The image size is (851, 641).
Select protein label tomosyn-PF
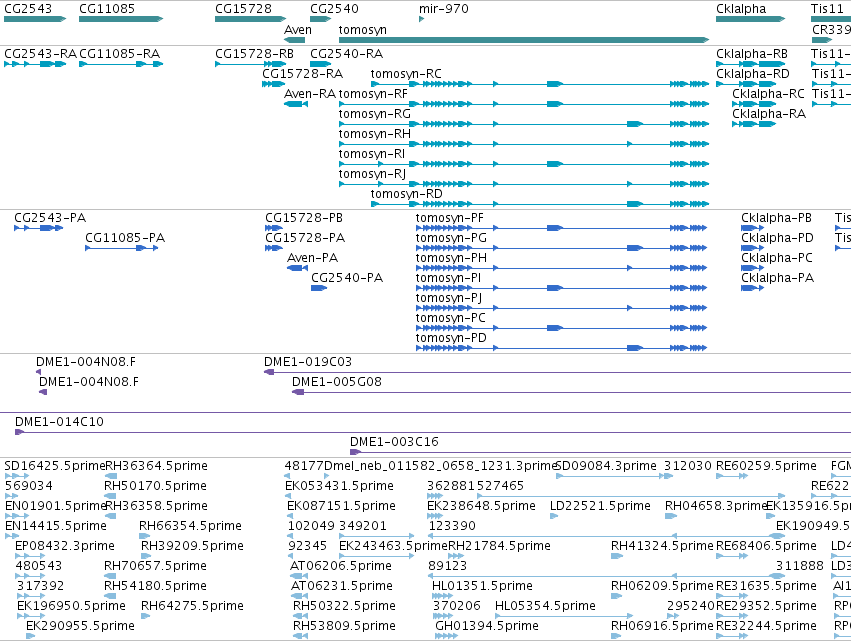tap(449, 218)
